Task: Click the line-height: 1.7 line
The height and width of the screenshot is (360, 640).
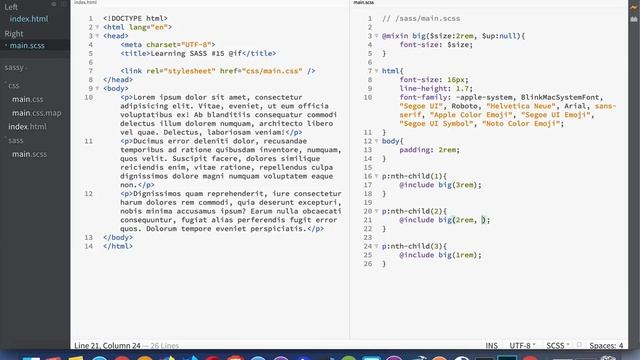Action: click(436, 89)
